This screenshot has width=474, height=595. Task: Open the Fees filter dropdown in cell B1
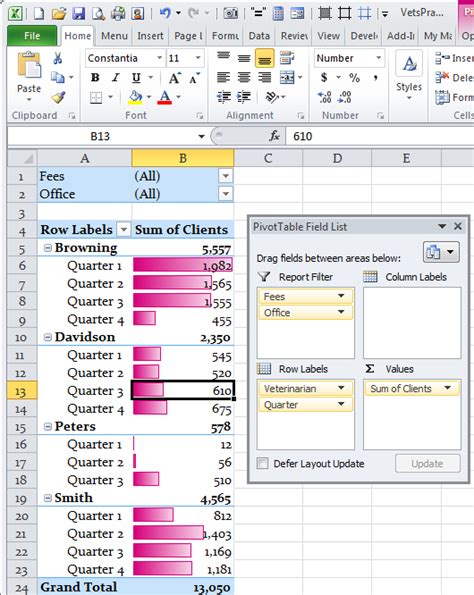point(225,176)
